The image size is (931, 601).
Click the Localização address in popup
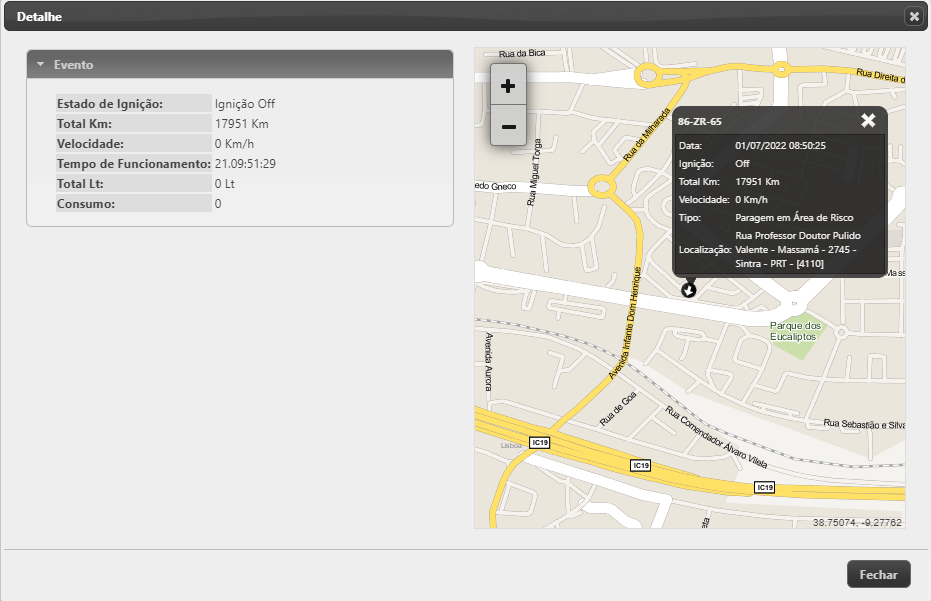click(x=798, y=249)
